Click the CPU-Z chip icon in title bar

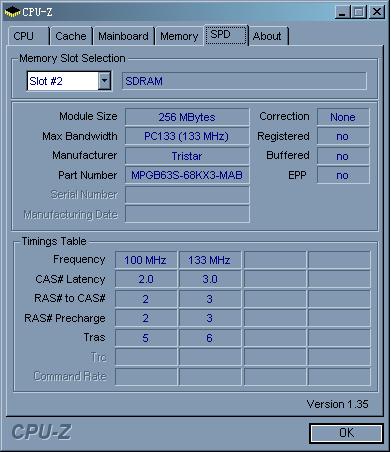tap(12, 12)
